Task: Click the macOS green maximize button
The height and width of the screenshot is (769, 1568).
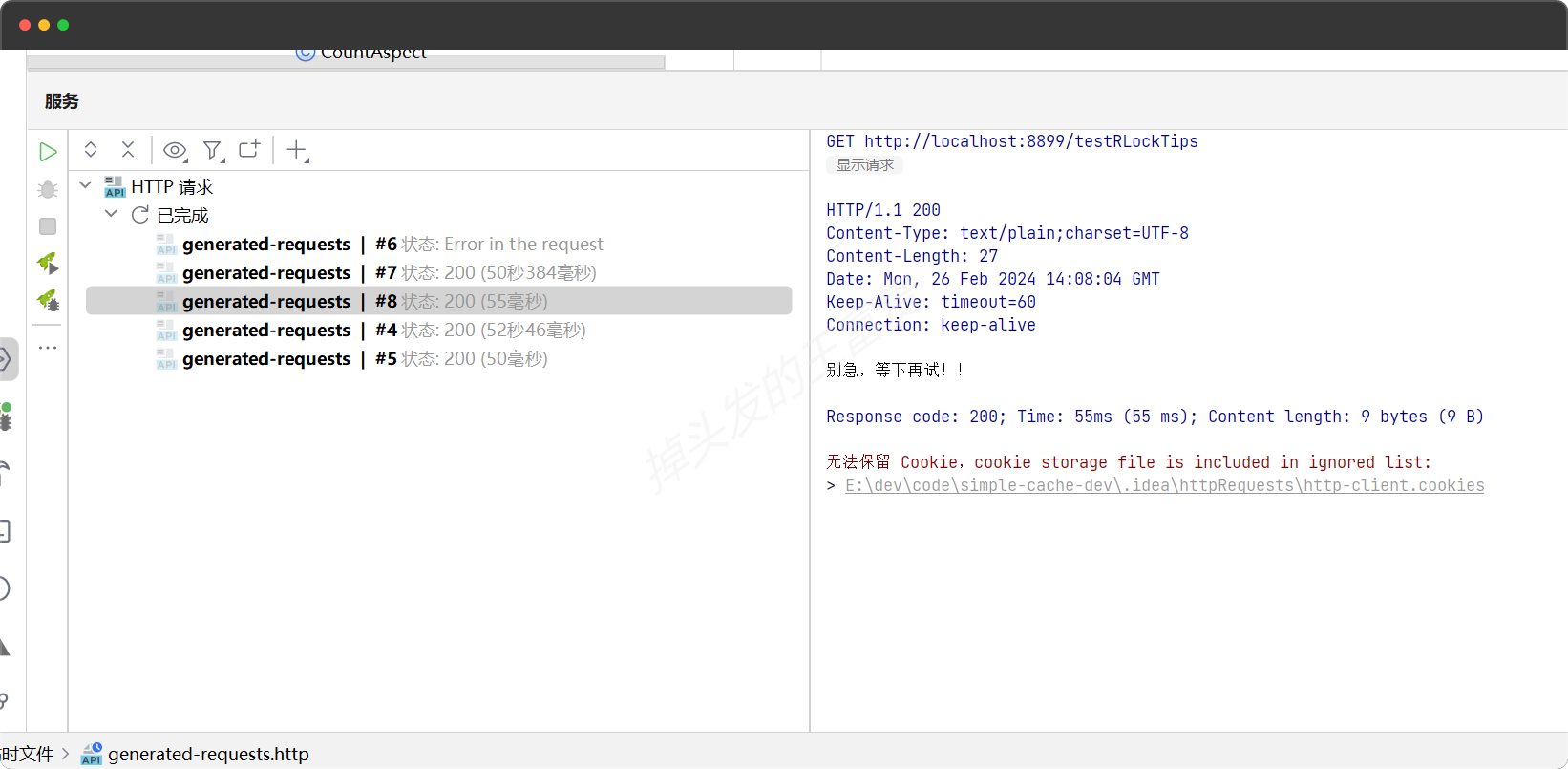Action: coord(63,25)
